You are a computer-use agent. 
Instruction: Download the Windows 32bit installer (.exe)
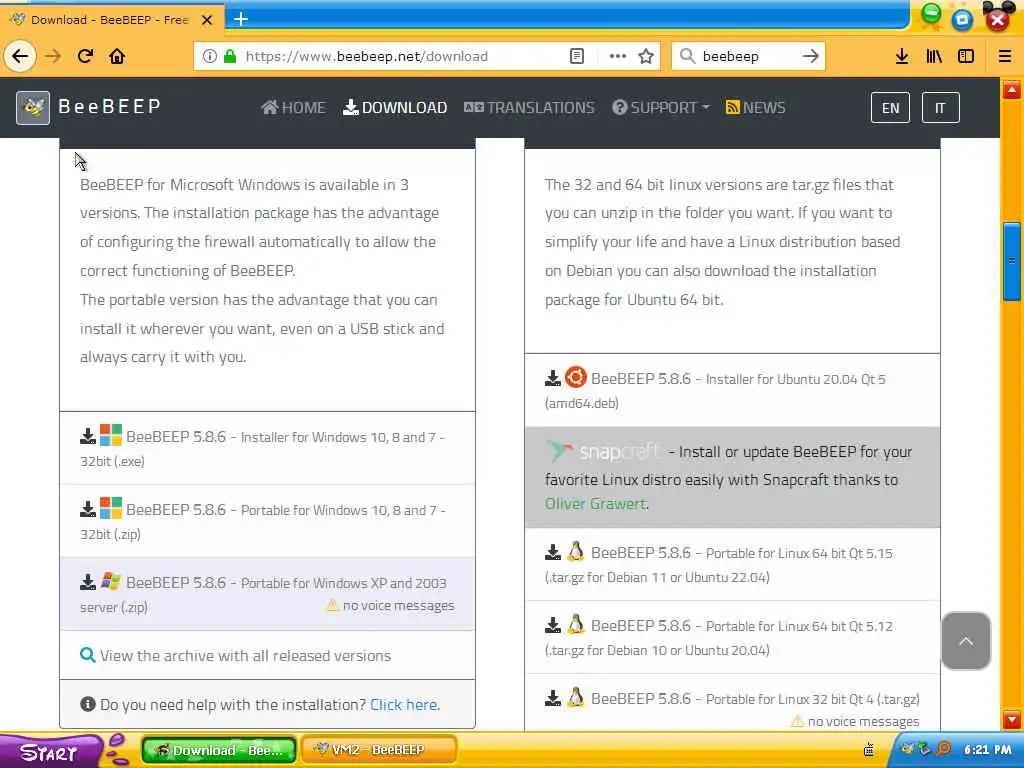[x=267, y=448]
